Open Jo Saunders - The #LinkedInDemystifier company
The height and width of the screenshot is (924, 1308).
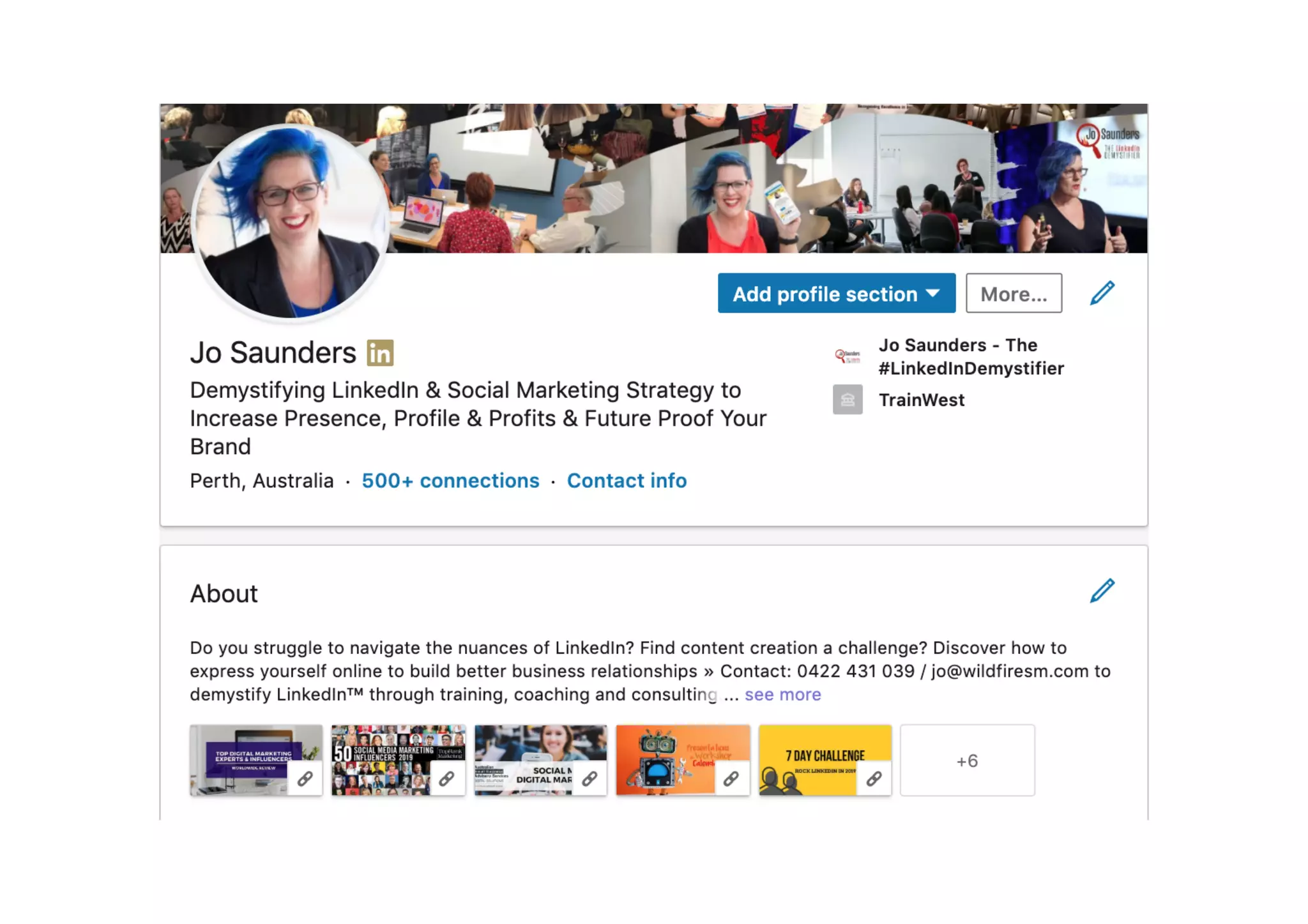971,356
